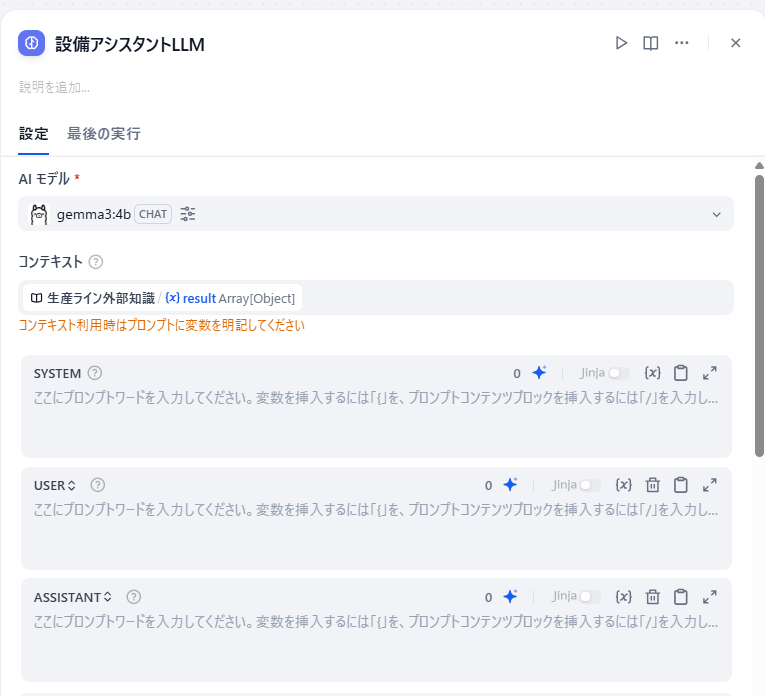The height and width of the screenshot is (696, 765).
Task: Generate ASSISTANT prompt with sparkle icon
Action: tap(510, 597)
